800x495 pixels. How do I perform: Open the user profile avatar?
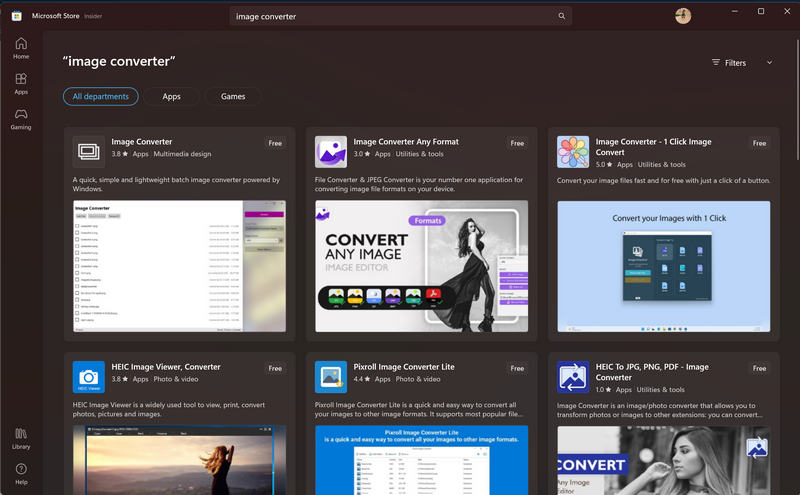pos(683,16)
